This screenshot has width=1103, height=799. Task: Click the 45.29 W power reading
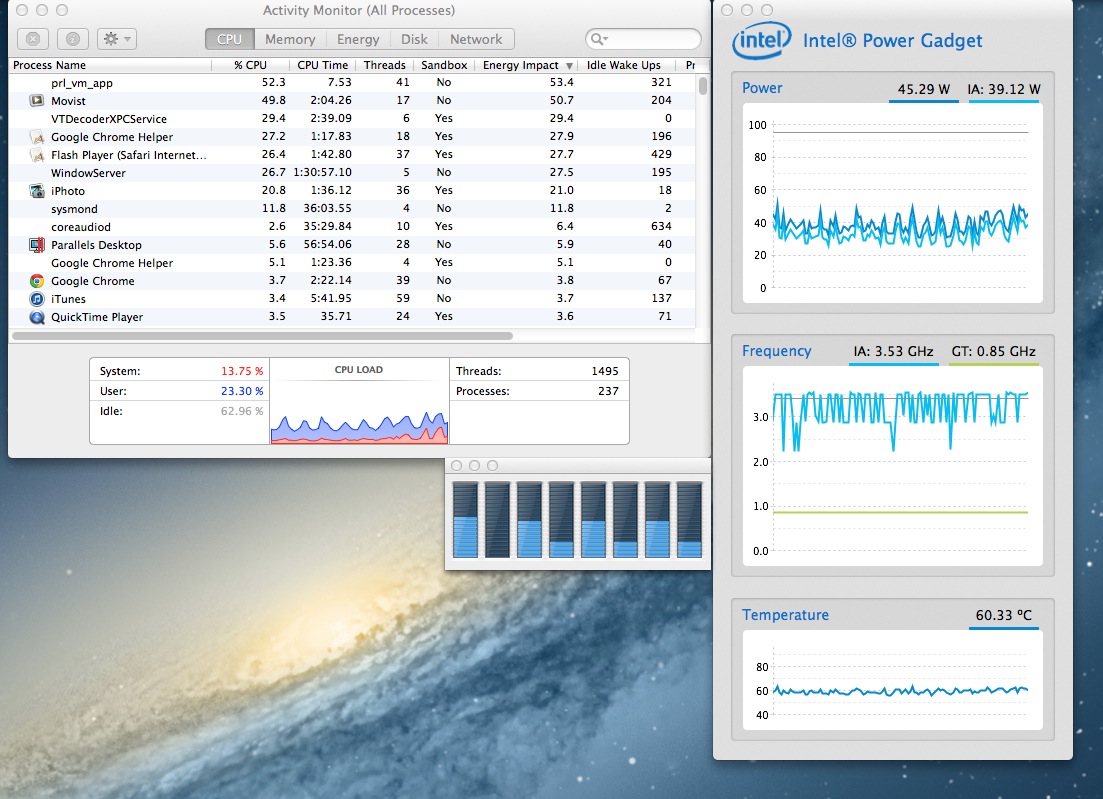[x=924, y=89]
